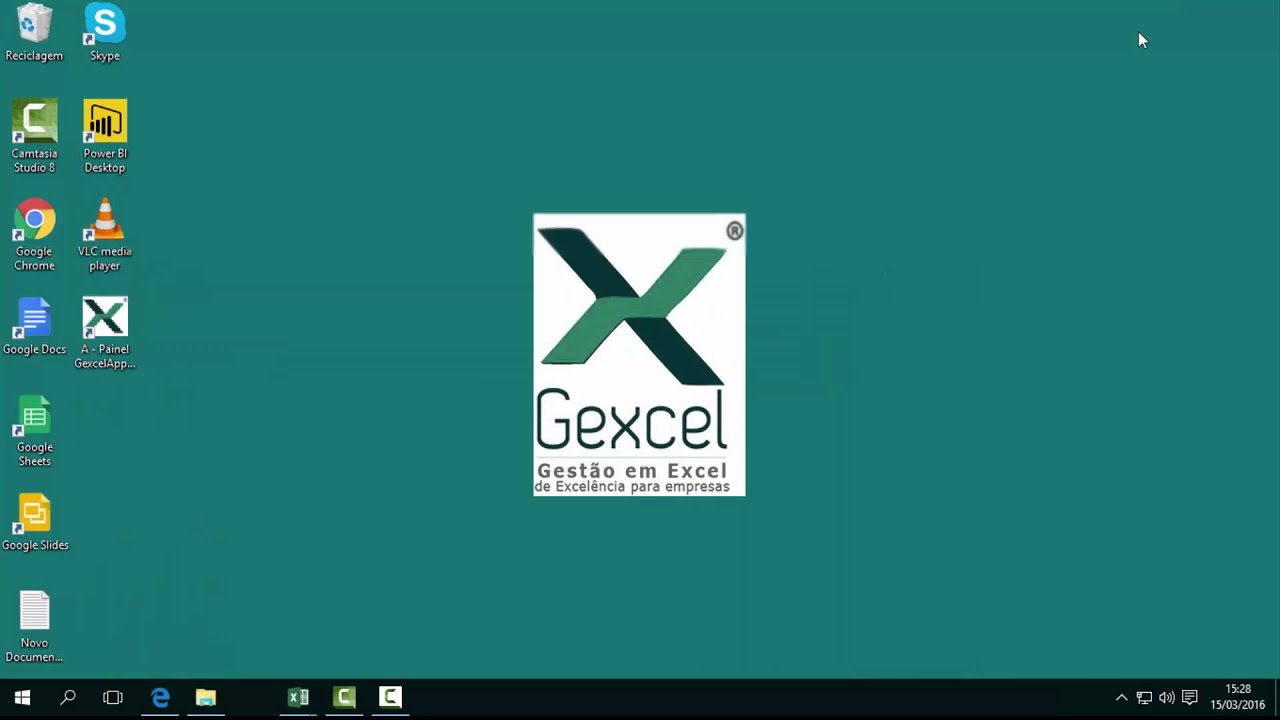Screen dimensions: 1280x720
Task: Select the Google Slides desktop shortcut
Action: pos(35,523)
